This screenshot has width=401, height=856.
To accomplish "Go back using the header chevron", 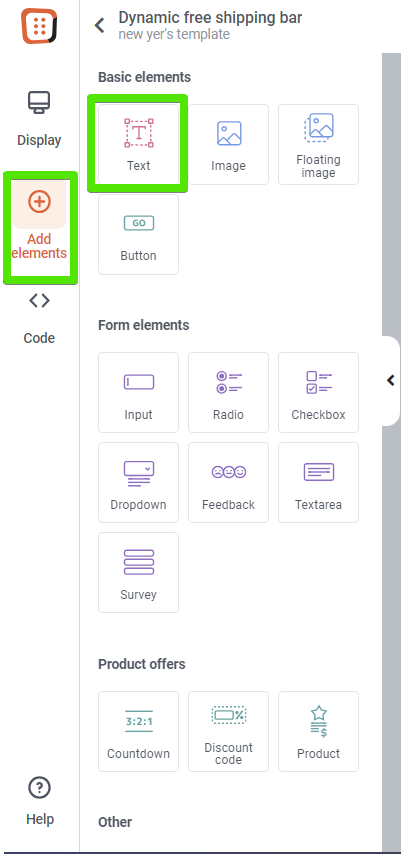I will pos(100,25).
